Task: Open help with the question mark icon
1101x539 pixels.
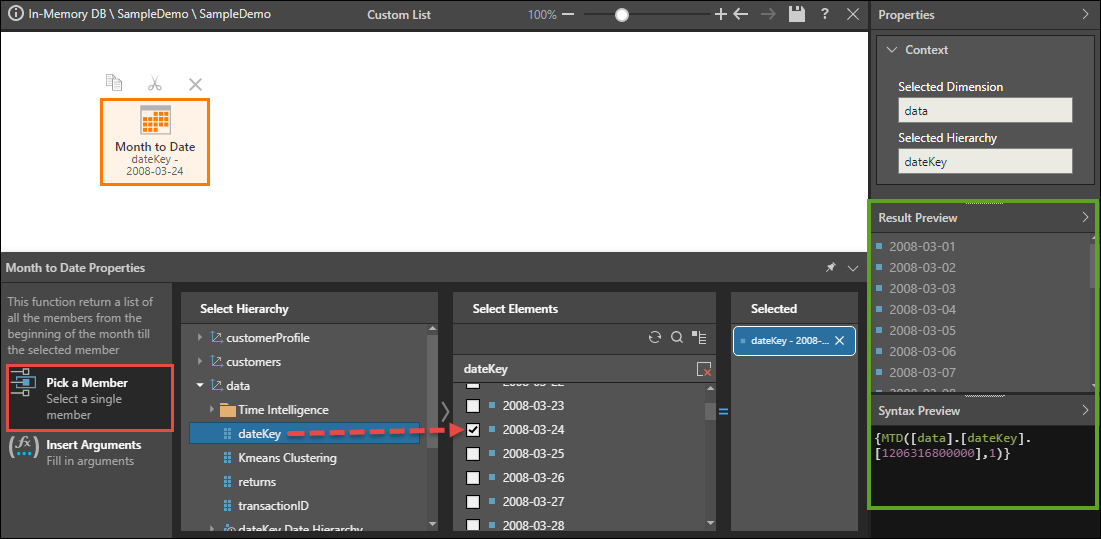Action: pyautogui.click(x=824, y=15)
